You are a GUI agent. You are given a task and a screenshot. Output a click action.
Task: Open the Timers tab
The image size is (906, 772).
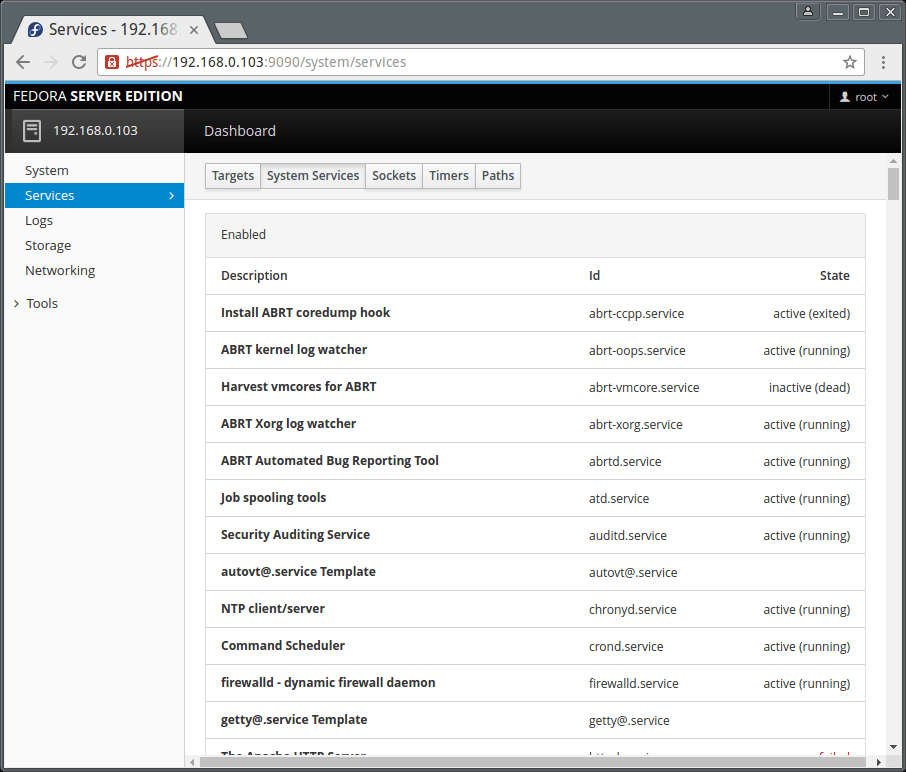(449, 176)
